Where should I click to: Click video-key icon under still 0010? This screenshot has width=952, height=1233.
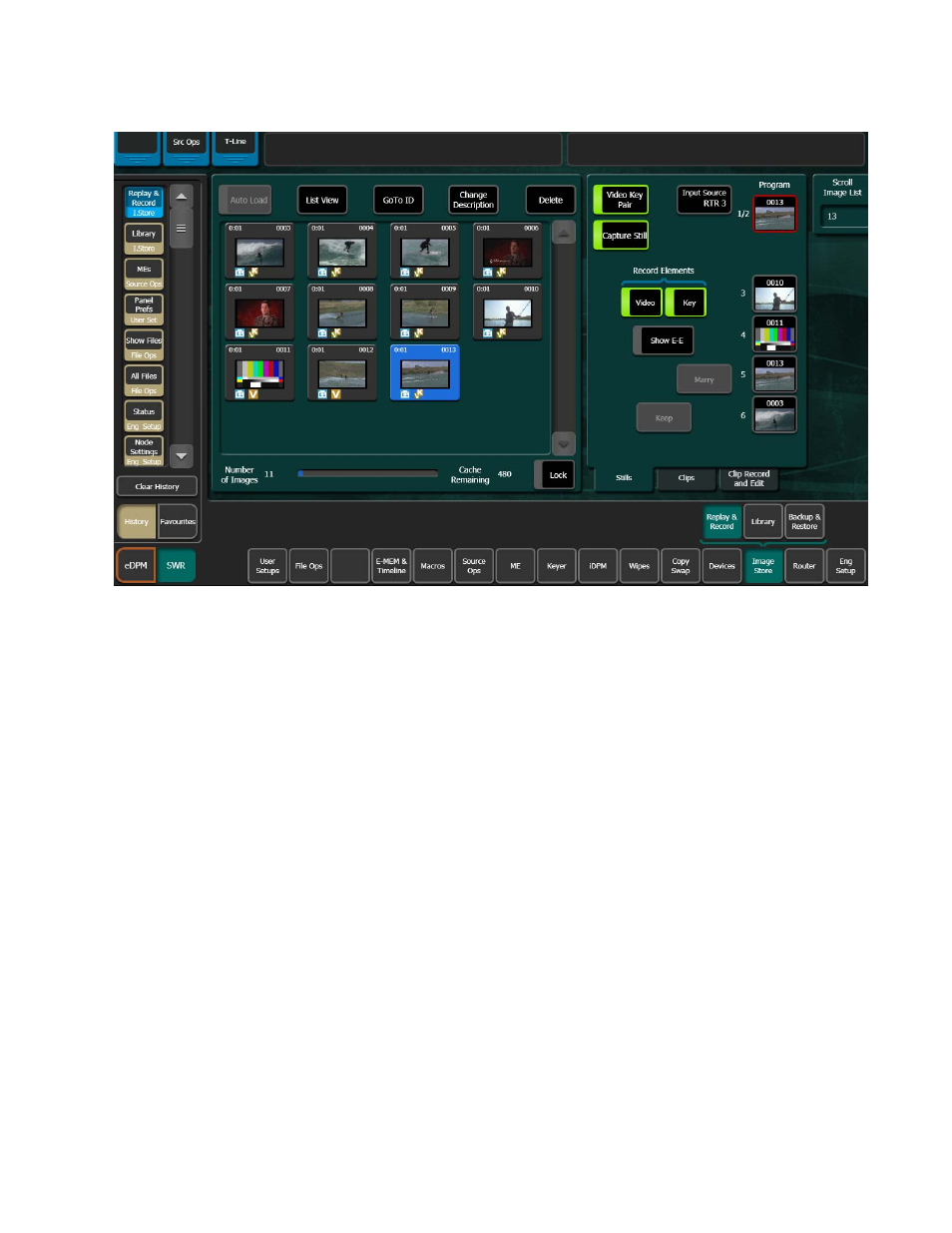click(x=501, y=333)
